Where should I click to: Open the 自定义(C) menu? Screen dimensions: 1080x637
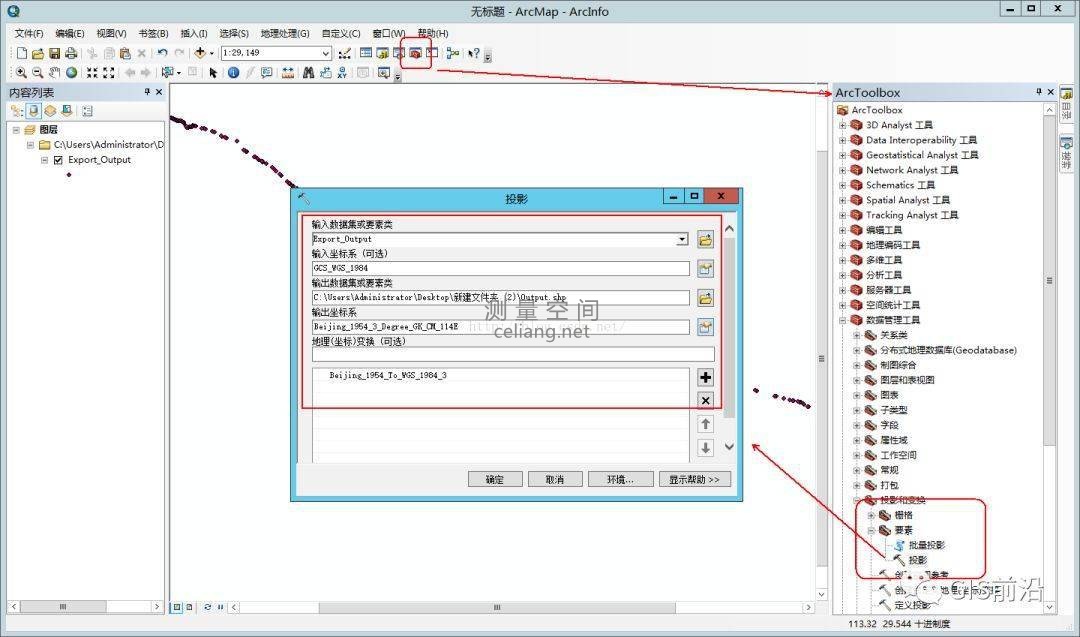pos(341,33)
